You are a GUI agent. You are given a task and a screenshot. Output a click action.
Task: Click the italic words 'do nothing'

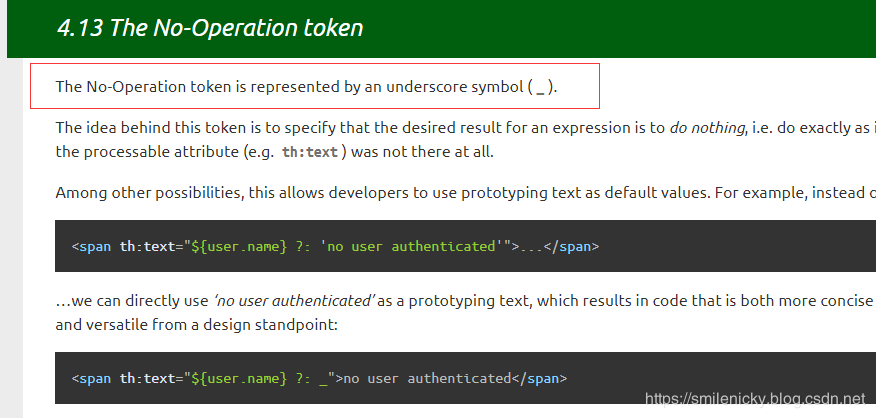pos(707,128)
